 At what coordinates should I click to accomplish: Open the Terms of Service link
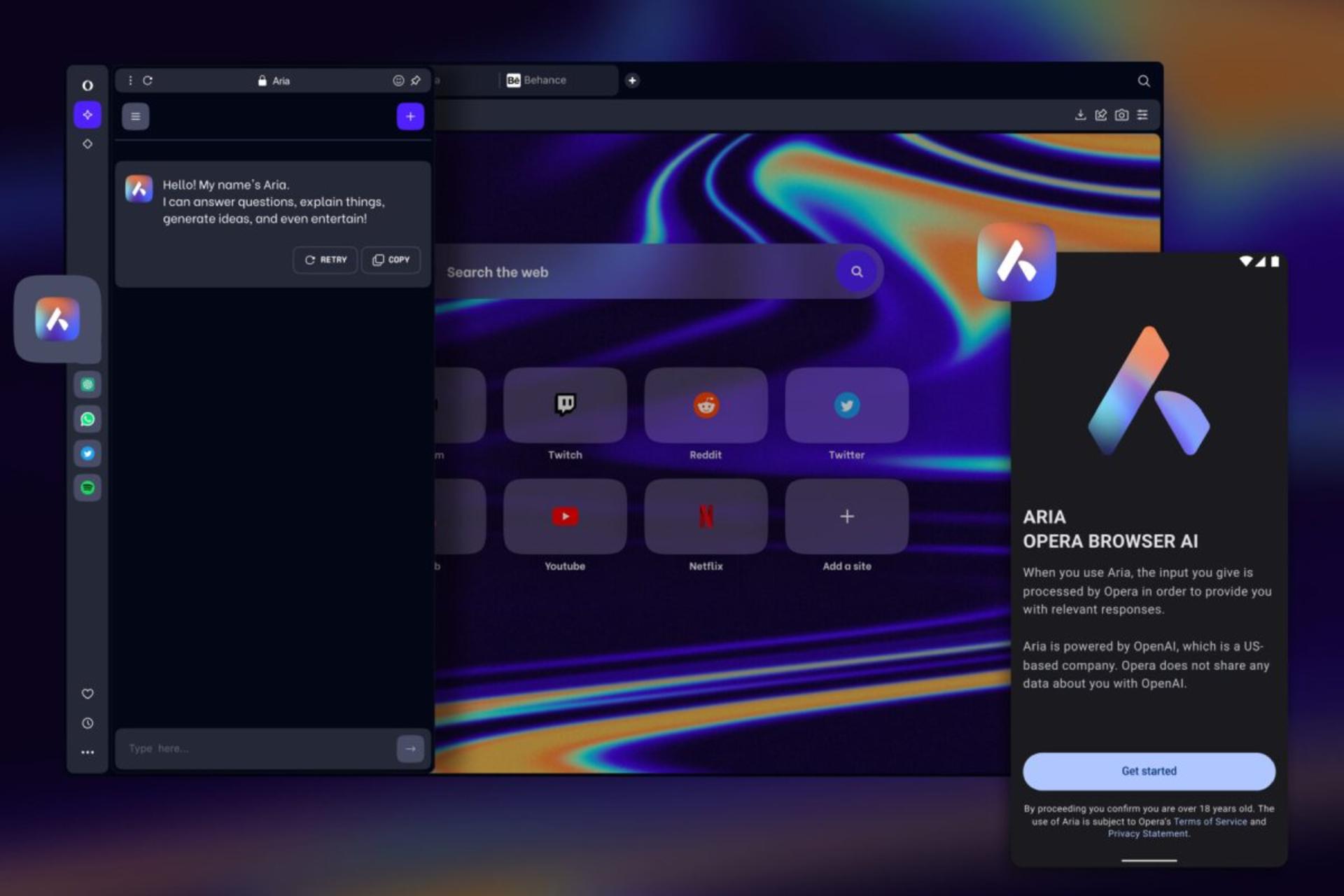pos(1210,822)
